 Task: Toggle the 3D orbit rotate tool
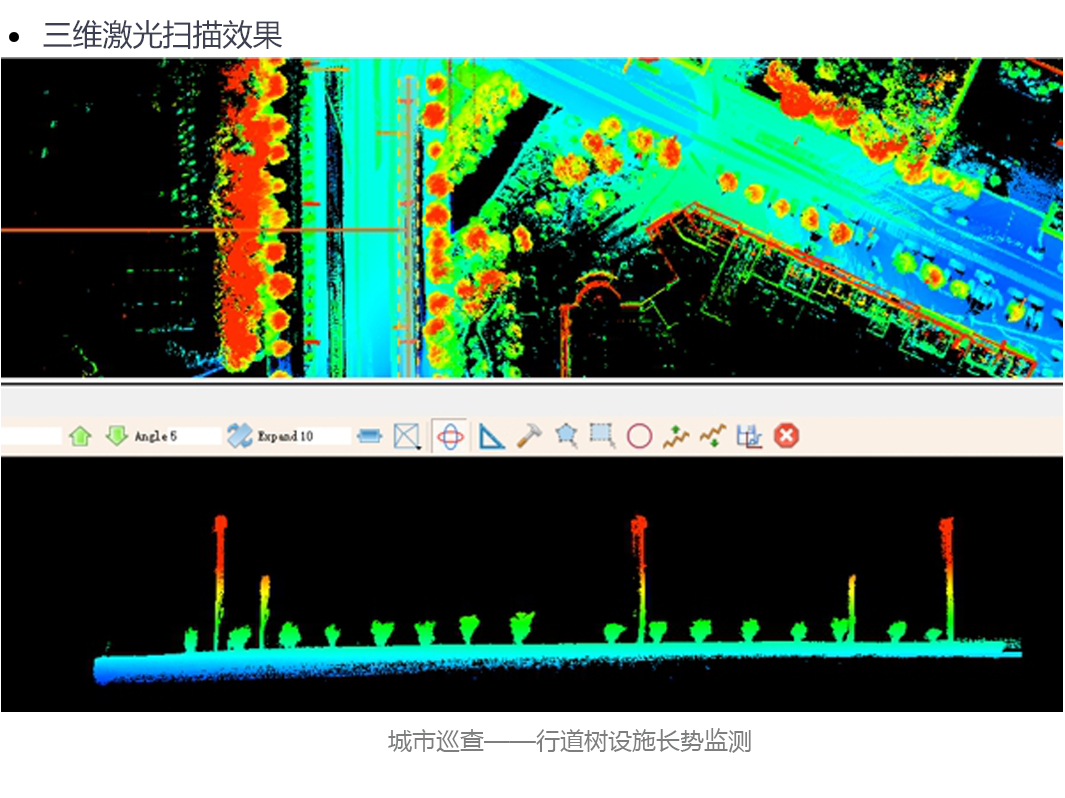pyautogui.click(x=451, y=436)
